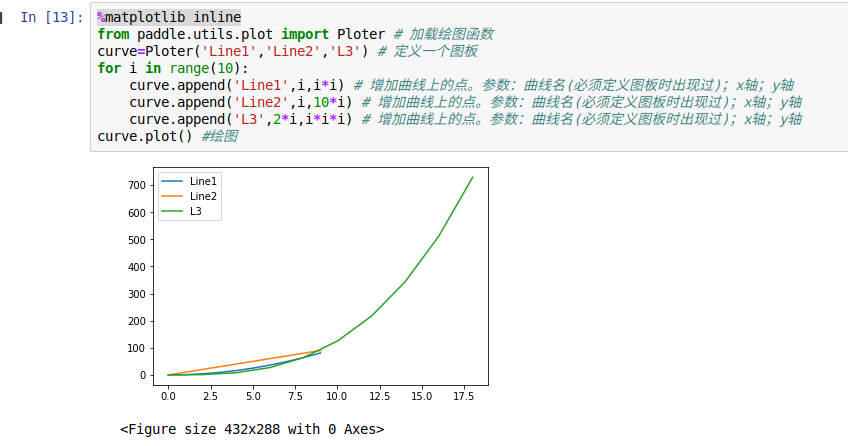Click the y-axis label 300
The height and width of the screenshot is (446, 848).
tap(137, 294)
